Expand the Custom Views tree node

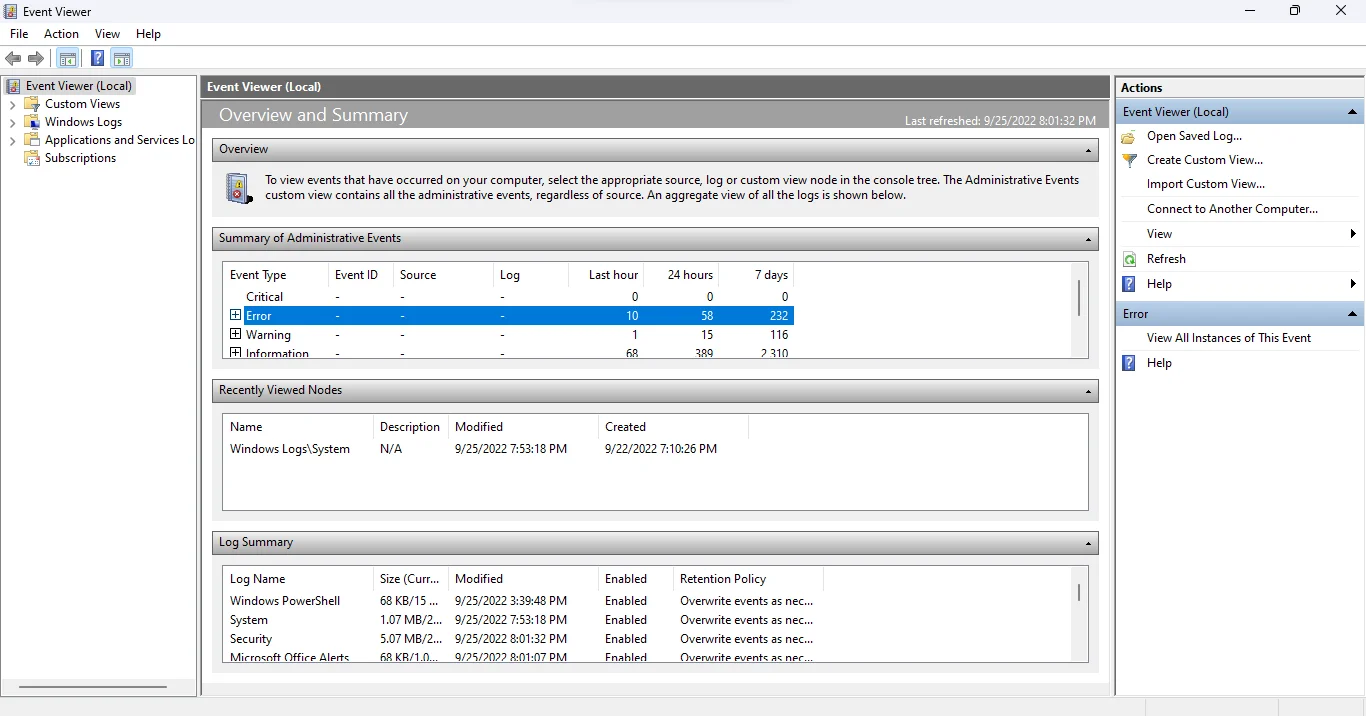point(12,104)
